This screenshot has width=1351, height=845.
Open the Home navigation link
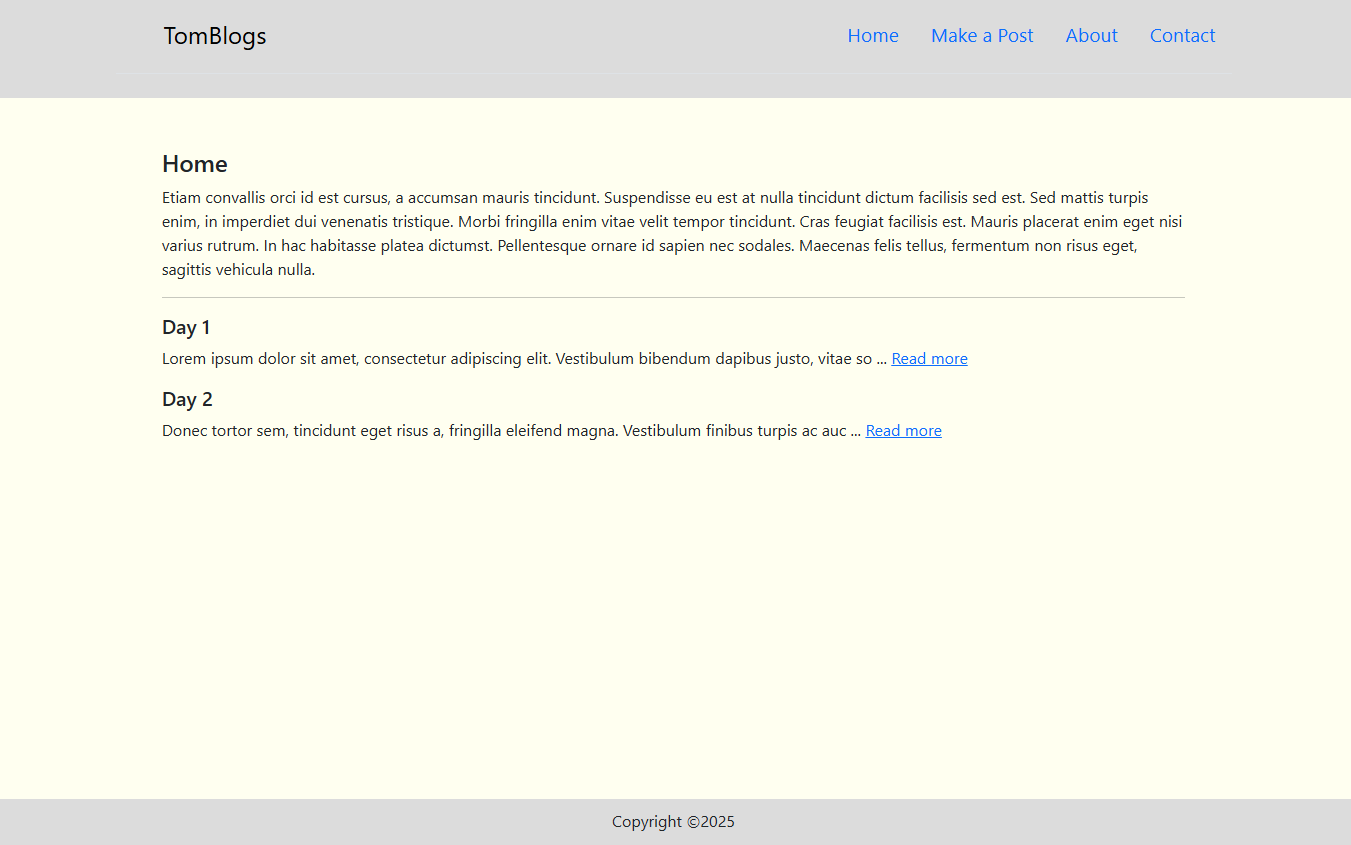click(x=872, y=36)
